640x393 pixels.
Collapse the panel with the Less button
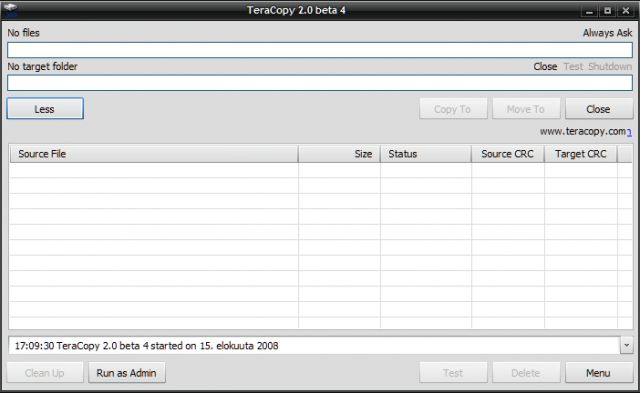[x=45, y=109]
